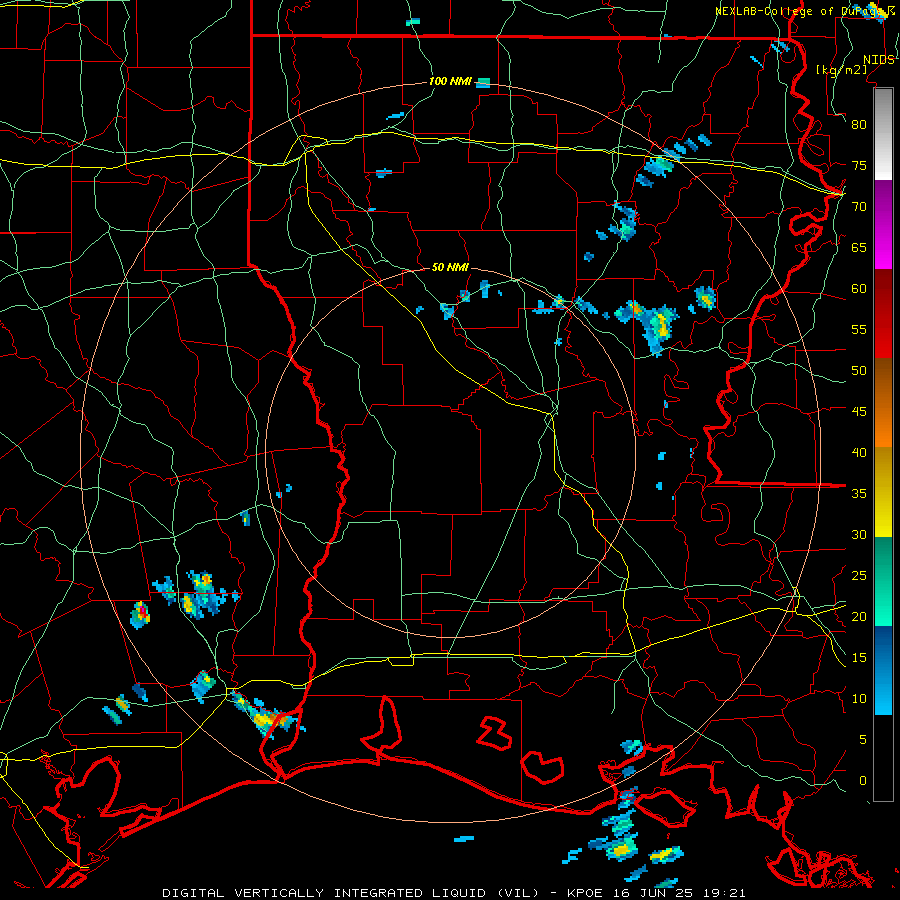900x900 pixels.
Task: Click the 40 value on the scale
Action: pyautogui.click(x=859, y=452)
